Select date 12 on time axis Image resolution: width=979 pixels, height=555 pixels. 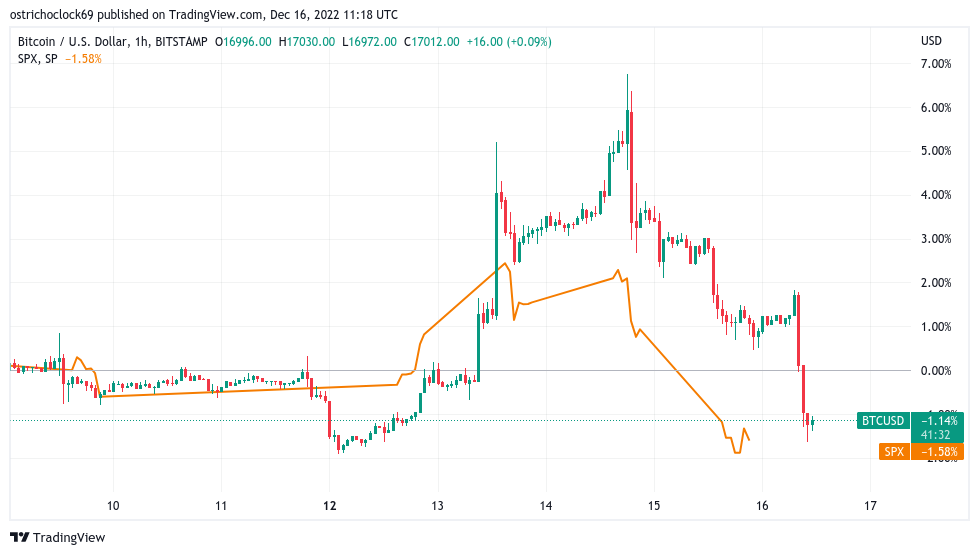click(329, 505)
